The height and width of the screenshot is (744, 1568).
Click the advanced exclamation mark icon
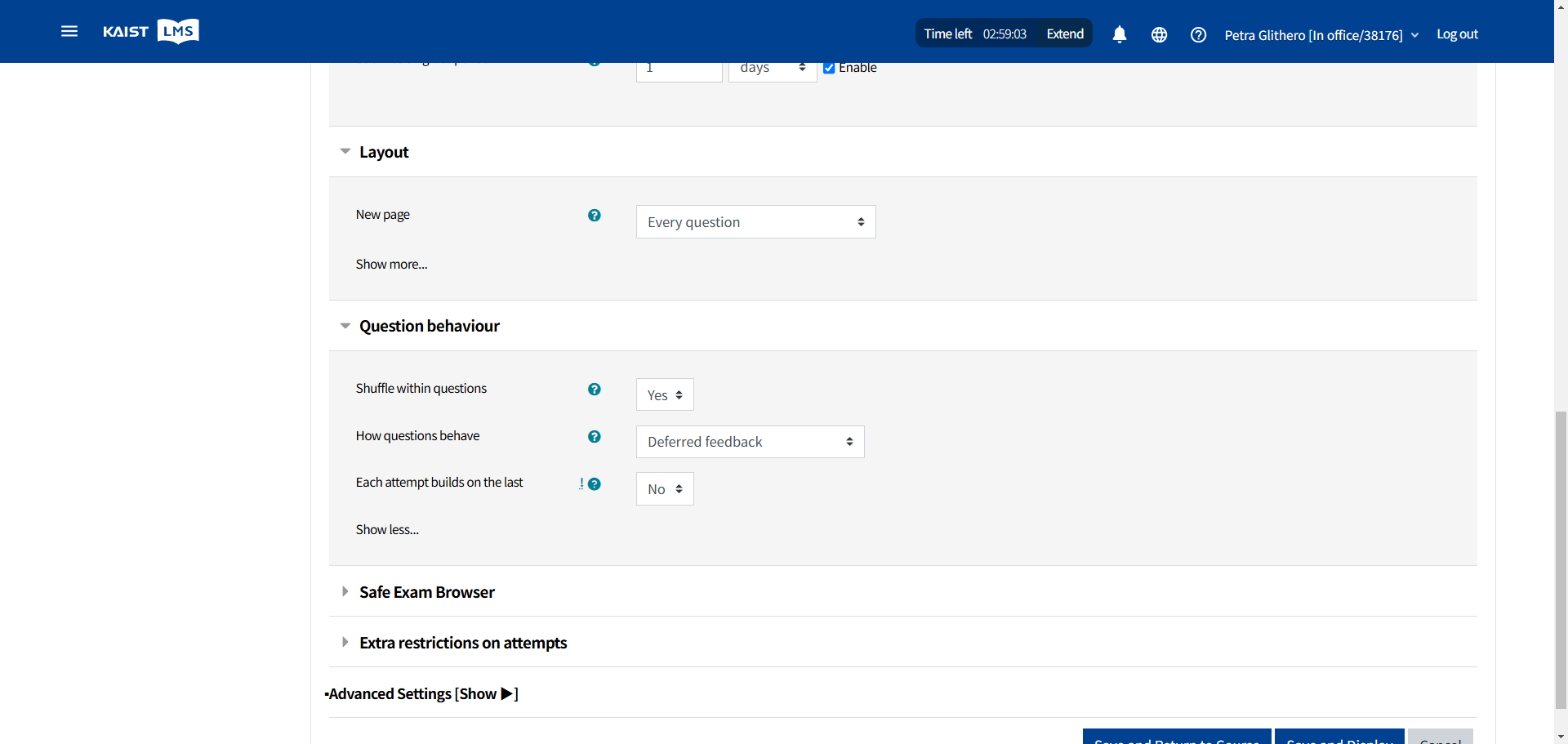pyautogui.click(x=581, y=483)
